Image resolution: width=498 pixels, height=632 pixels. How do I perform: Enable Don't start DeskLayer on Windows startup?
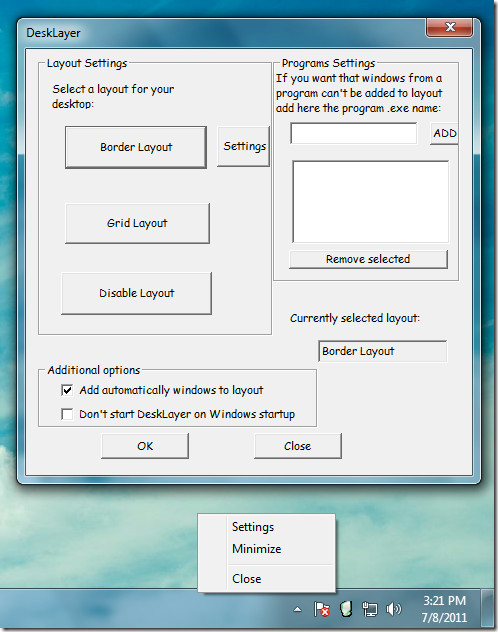[67, 414]
